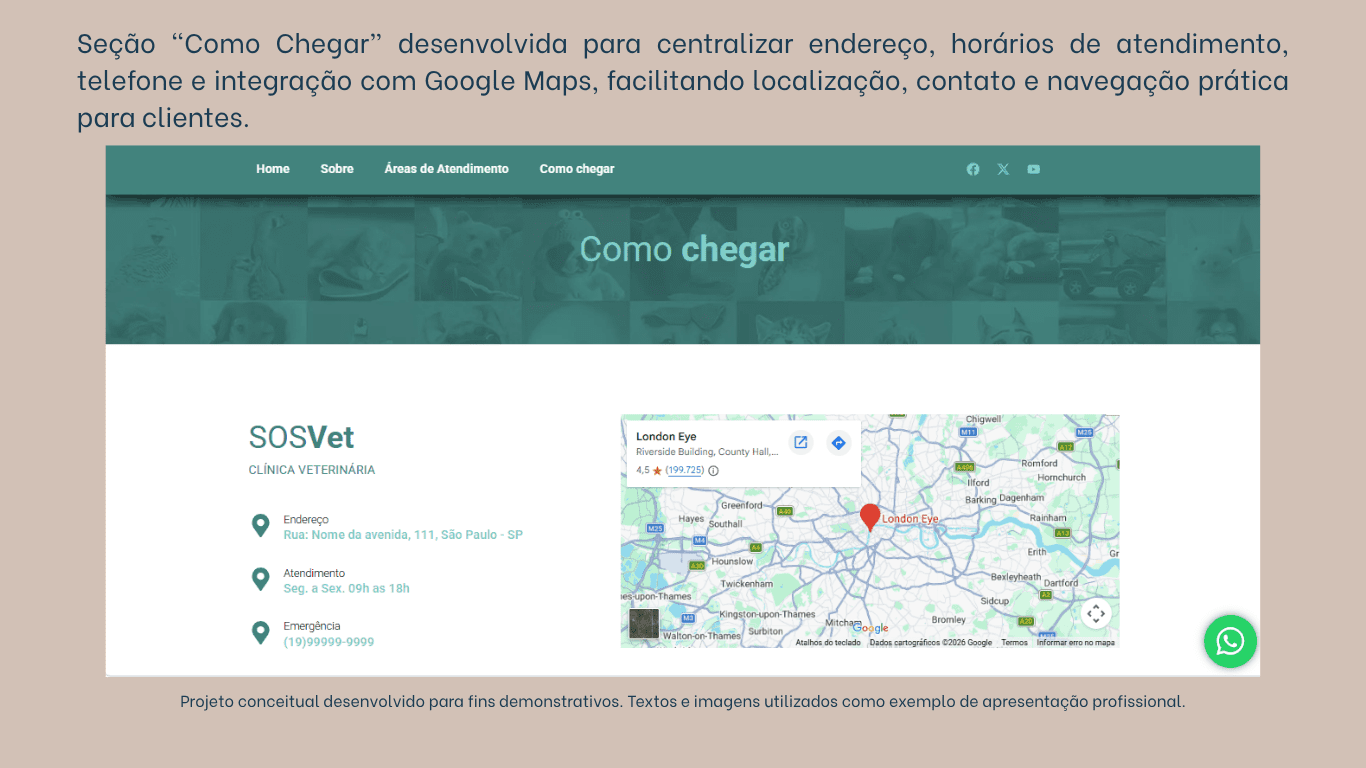Click pin icon beside Emergência
The height and width of the screenshot is (768, 1366).
(x=260, y=633)
